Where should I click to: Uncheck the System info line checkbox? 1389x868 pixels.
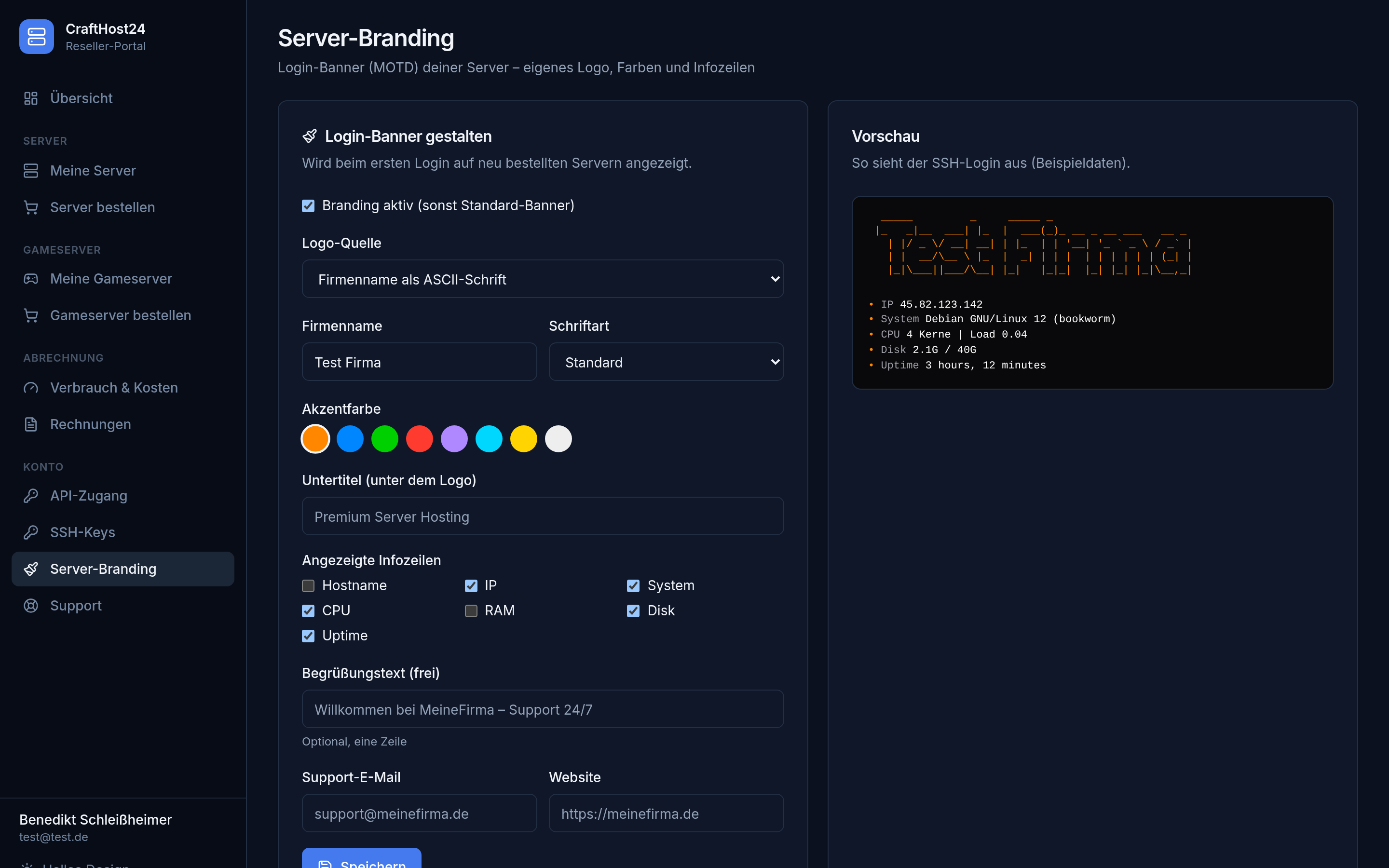tap(633, 585)
